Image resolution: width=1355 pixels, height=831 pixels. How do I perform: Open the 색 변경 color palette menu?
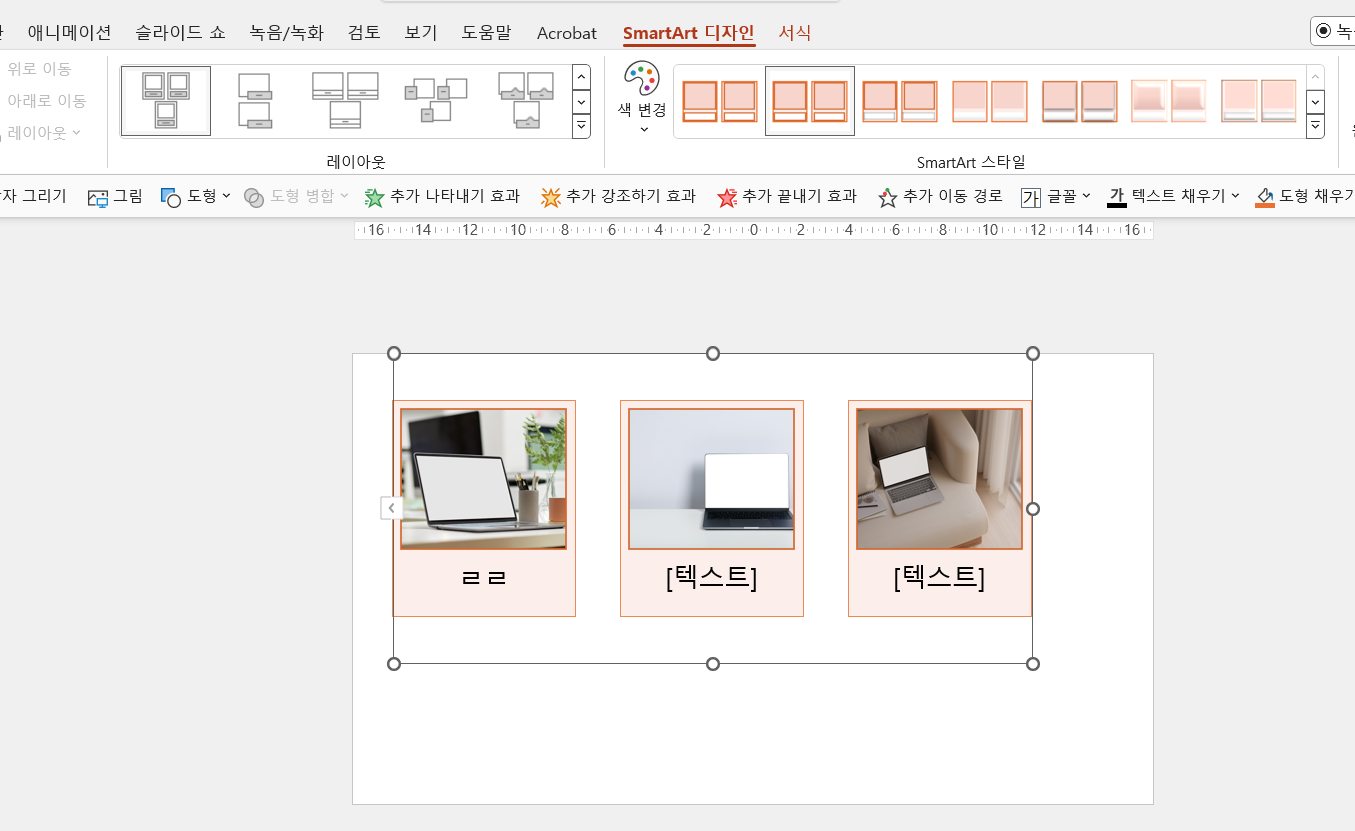pos(642,98)
